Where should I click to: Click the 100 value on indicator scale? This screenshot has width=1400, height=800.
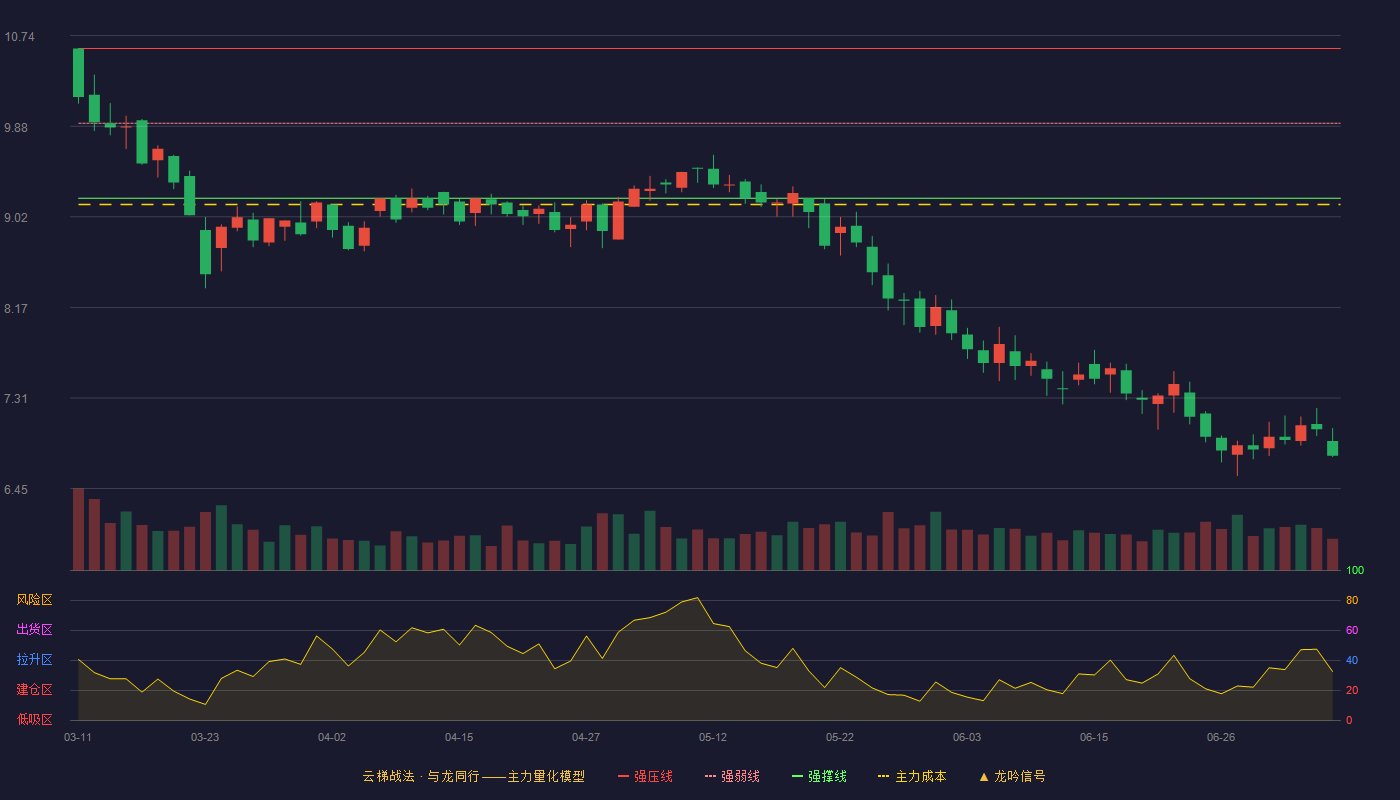coord(1355,571)
